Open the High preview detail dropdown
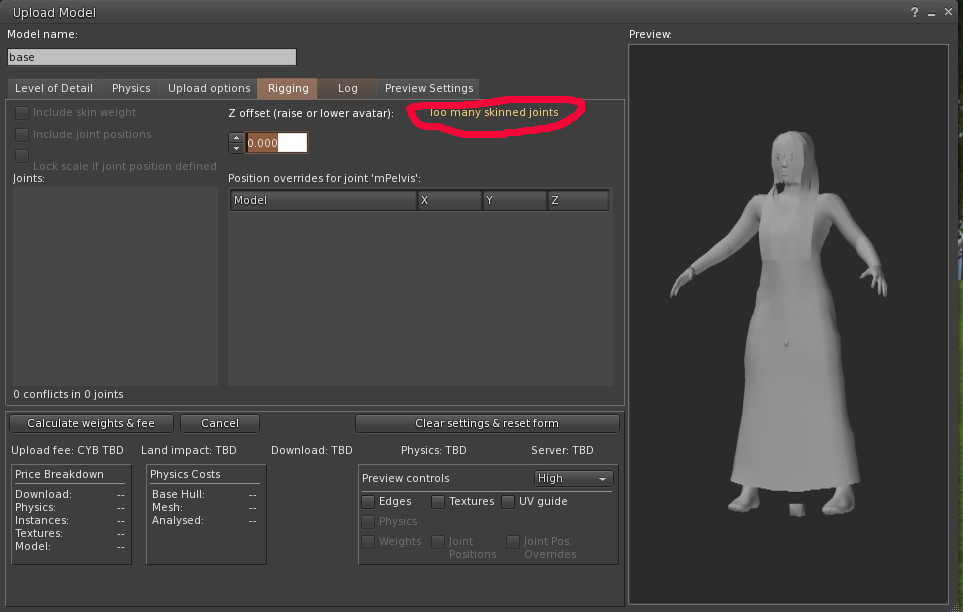 [x=573, y=479]
